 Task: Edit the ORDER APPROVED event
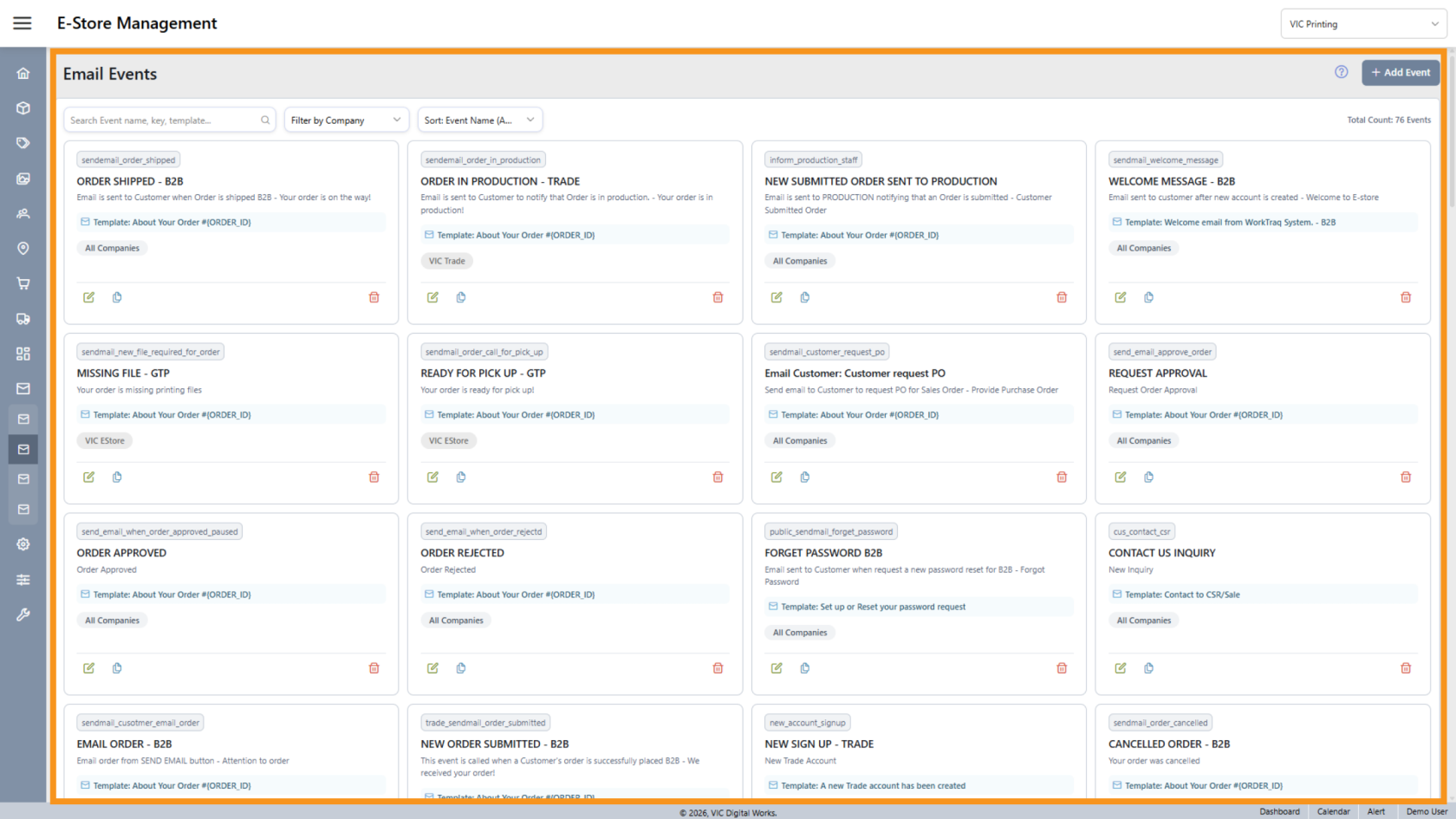89,668
